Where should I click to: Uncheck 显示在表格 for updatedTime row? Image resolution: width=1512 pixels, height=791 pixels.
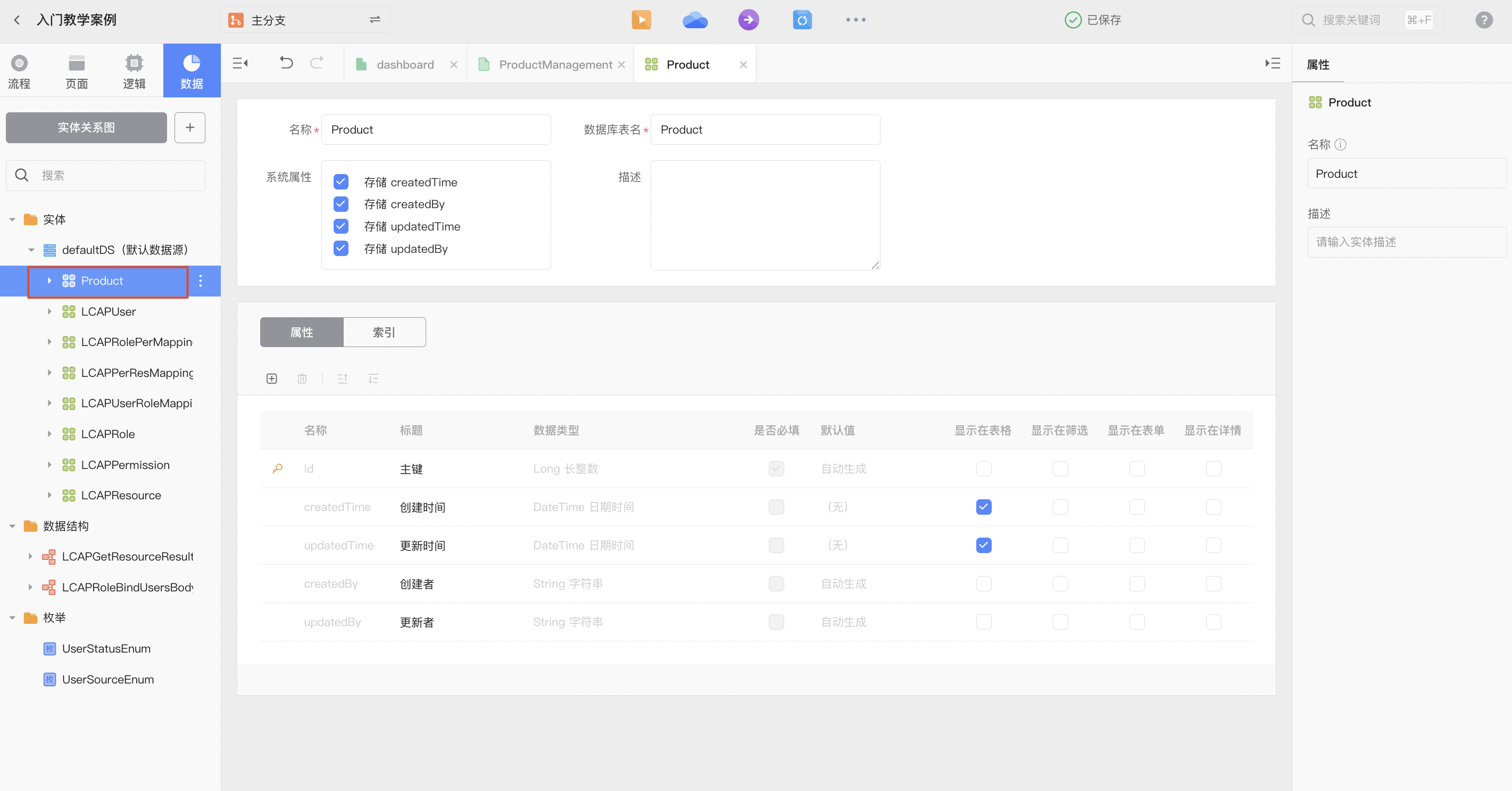(984, 545)
